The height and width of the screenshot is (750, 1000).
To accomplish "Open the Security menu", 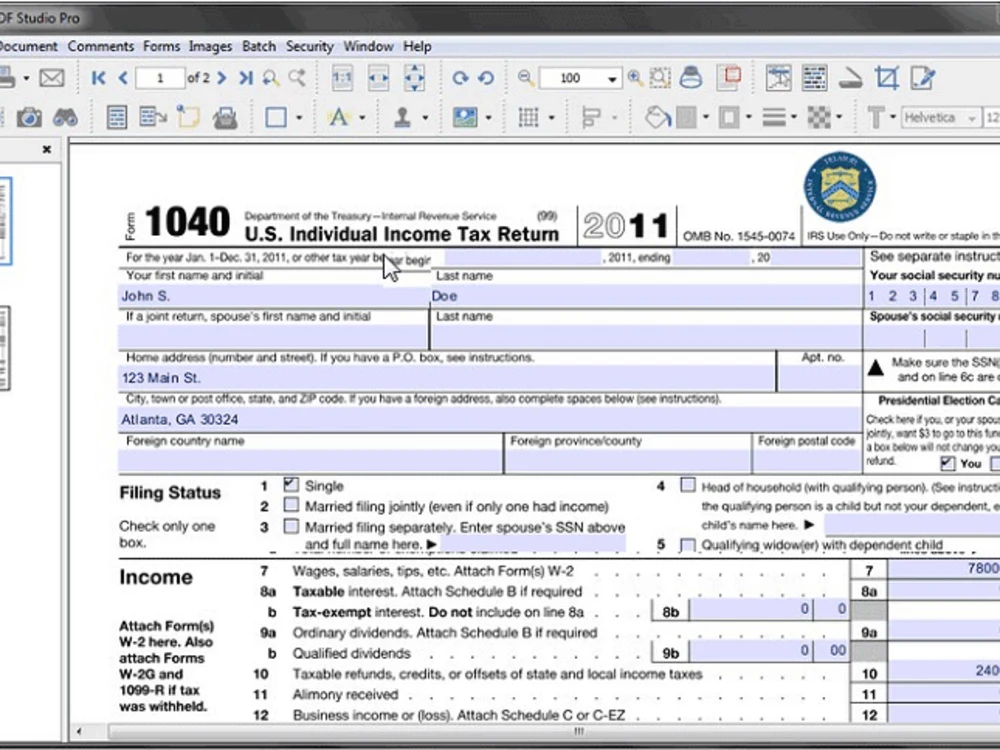I will coord(309,46).
